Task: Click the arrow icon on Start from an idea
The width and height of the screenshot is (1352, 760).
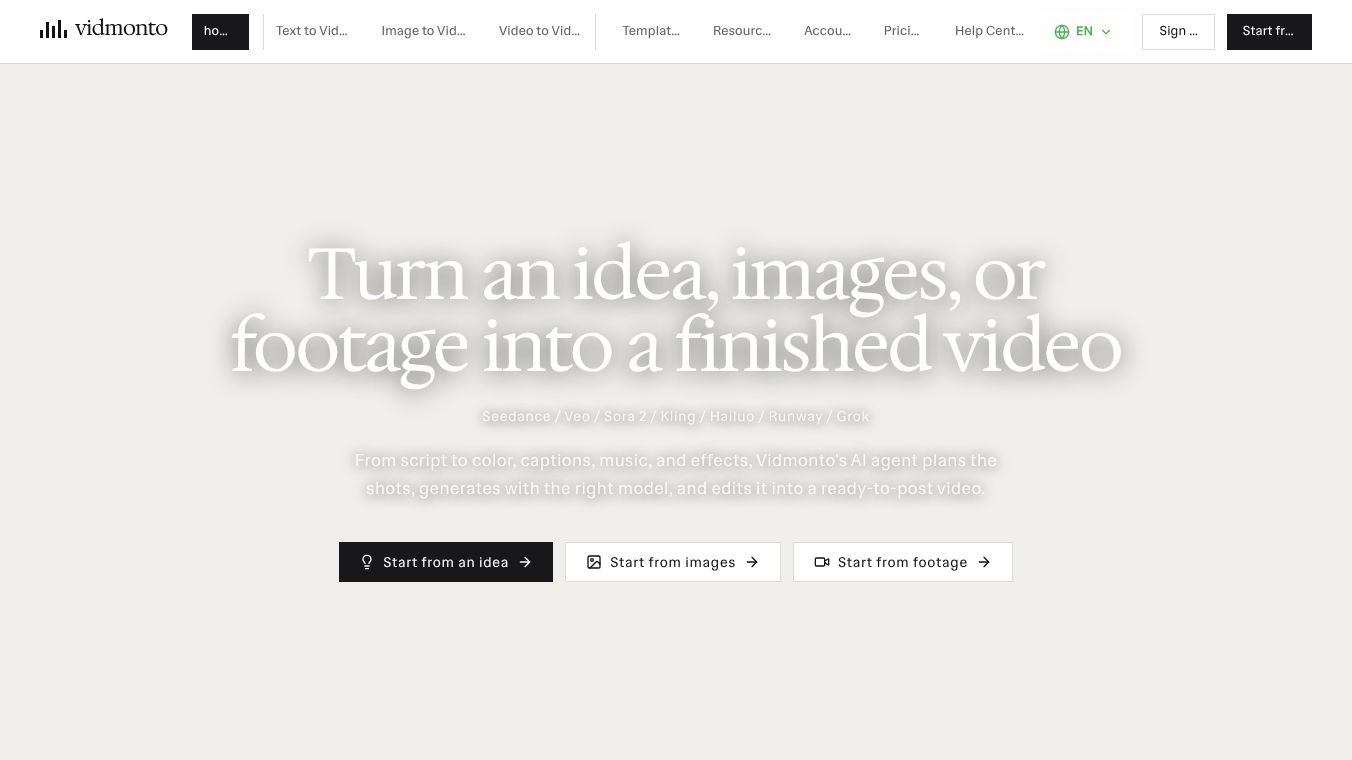Action: (525, 562)
